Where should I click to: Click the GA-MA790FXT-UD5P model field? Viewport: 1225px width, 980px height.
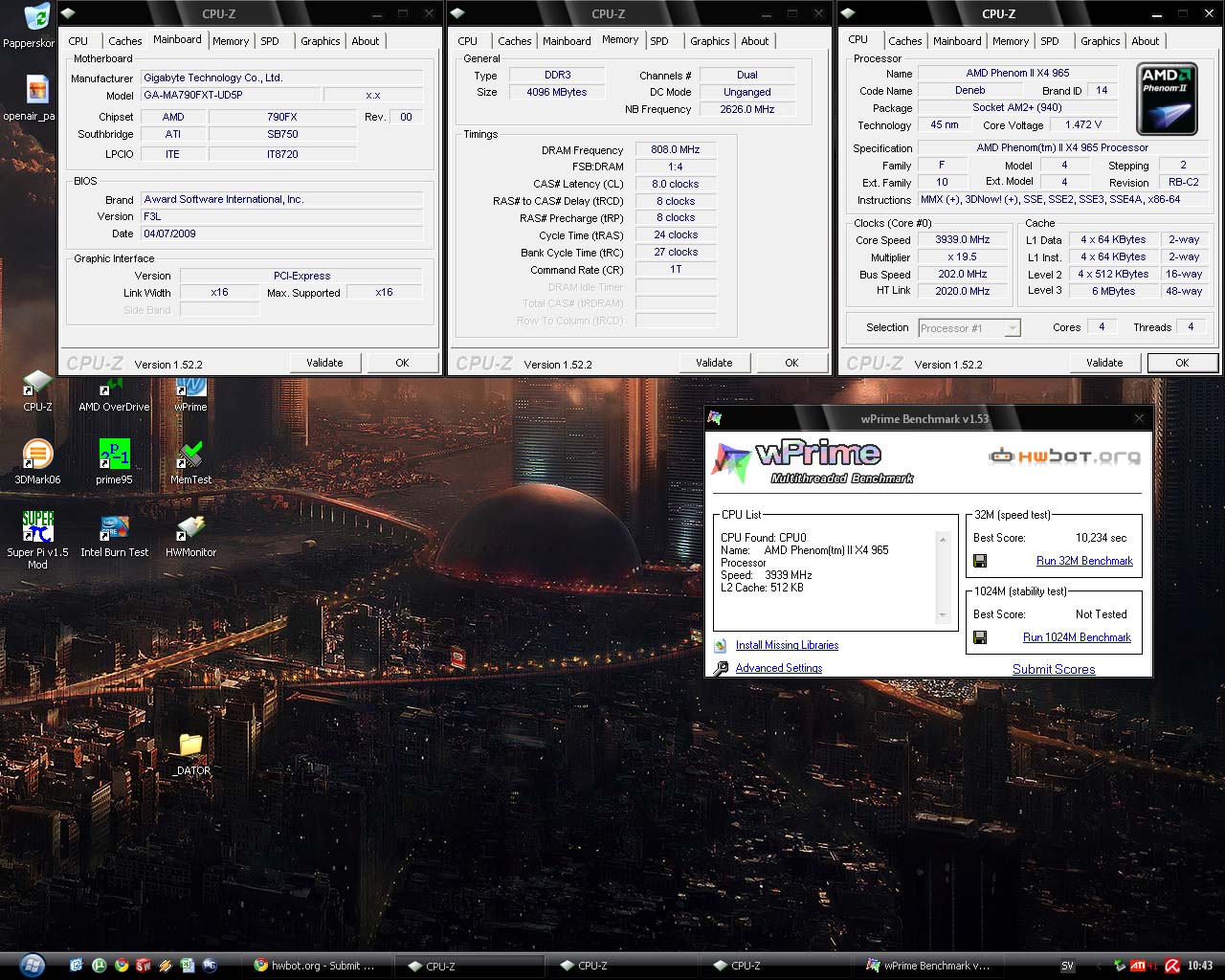(230, 96)
